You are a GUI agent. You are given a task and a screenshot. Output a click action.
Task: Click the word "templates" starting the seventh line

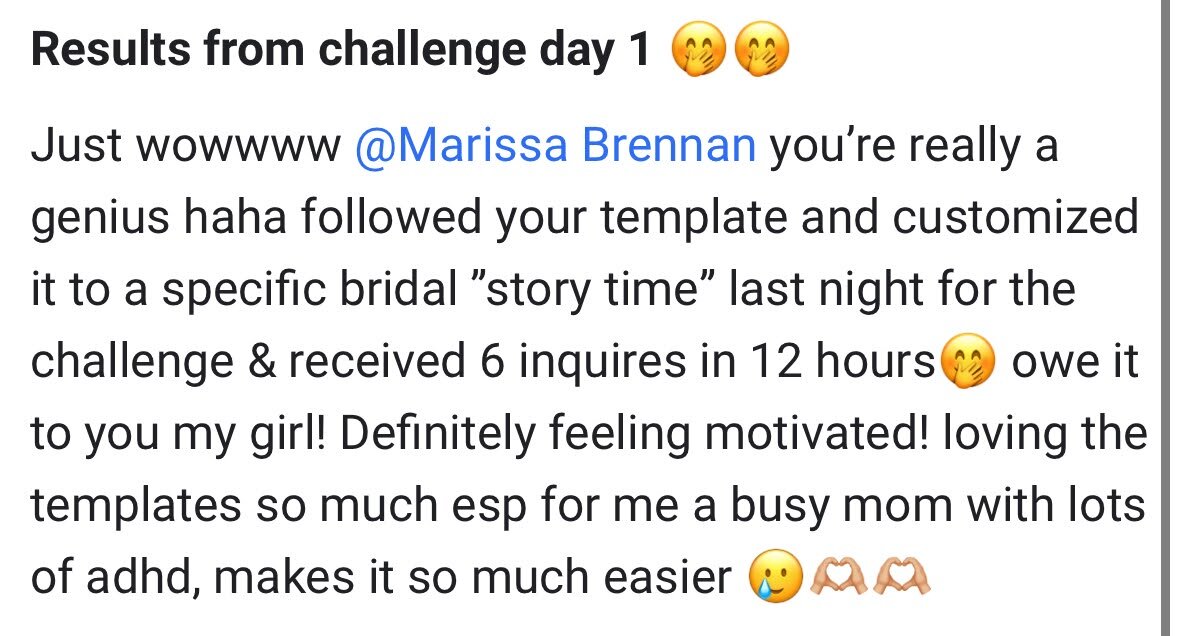pyautogui.click(x=136, y=506)
